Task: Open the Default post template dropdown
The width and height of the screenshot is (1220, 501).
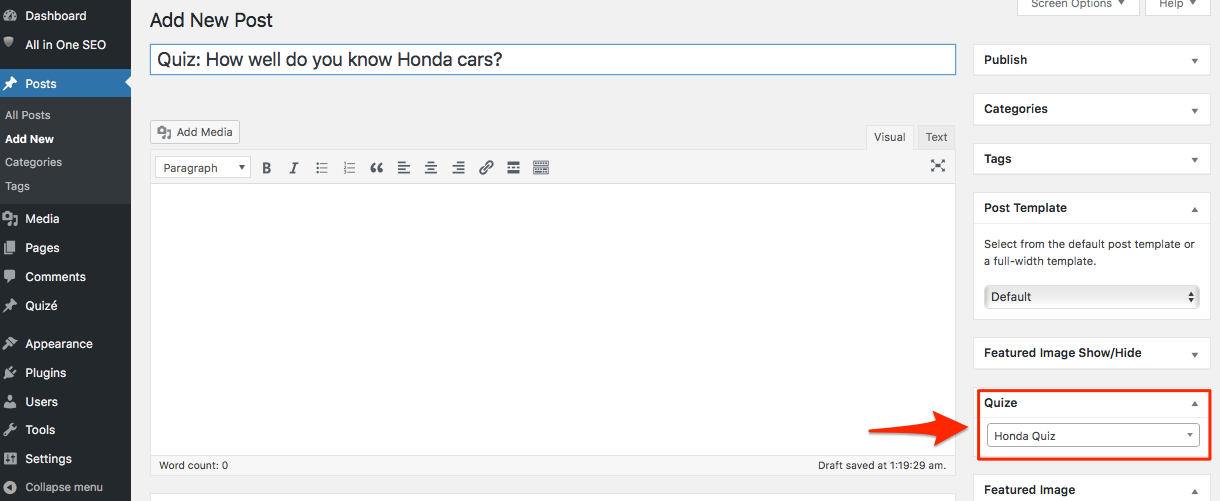Action: pos(1091,297)
